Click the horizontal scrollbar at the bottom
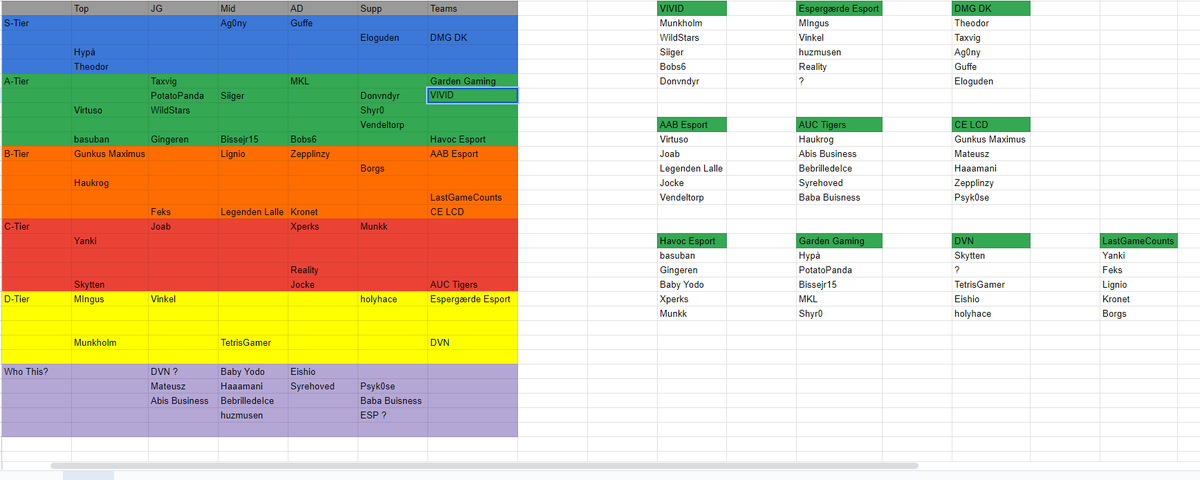 [x=483, y=465]
